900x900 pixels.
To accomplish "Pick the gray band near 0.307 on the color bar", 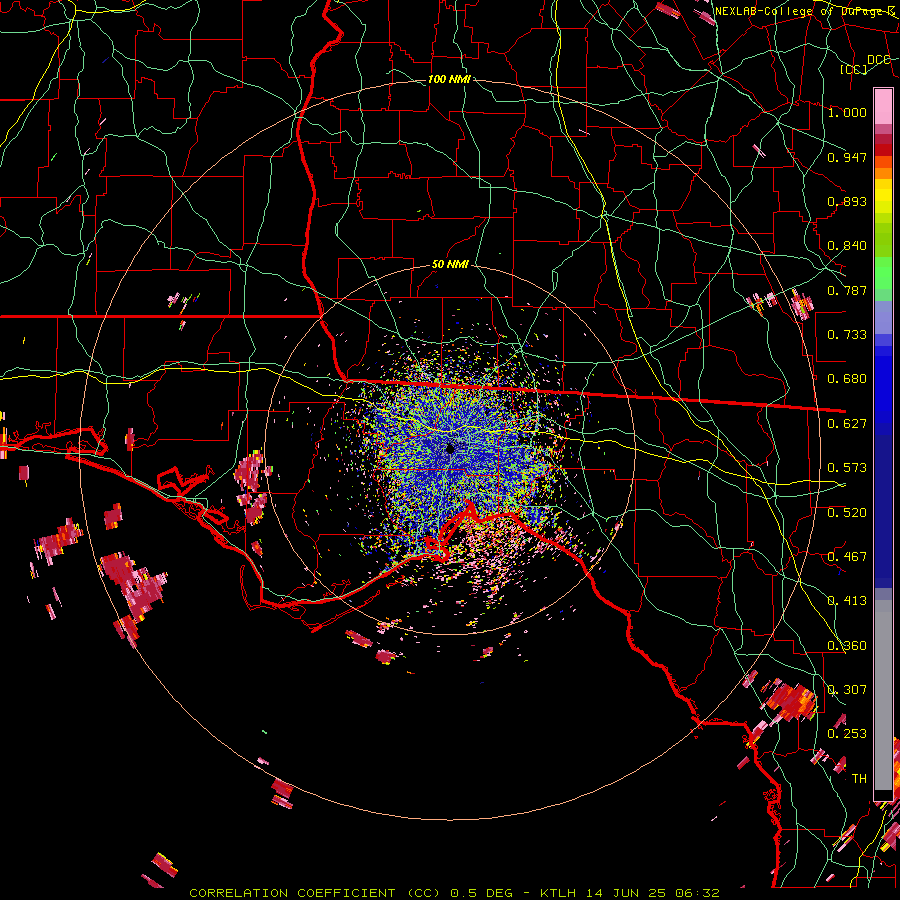I will tap(883, 695).
